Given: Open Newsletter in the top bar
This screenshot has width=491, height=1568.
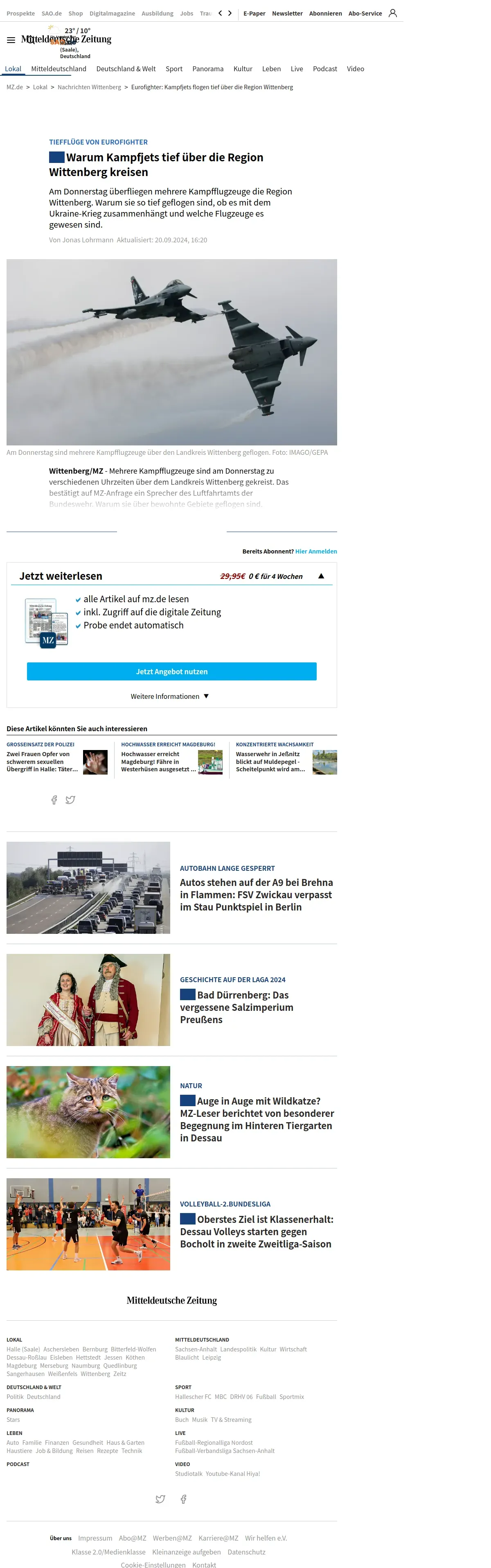Looking at the screenshot, I should pos(287,14).
